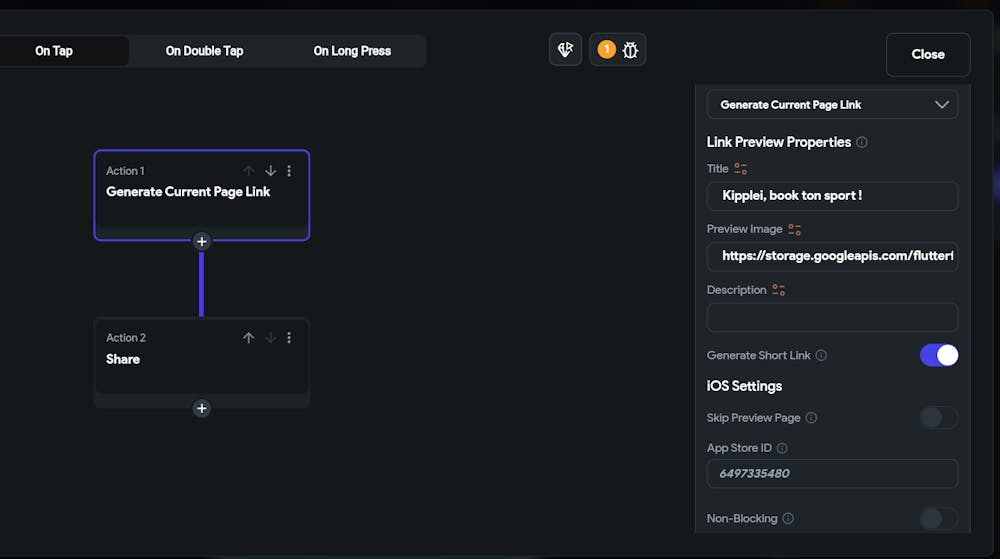Set Preview Image from variable icon

[795, 229]
